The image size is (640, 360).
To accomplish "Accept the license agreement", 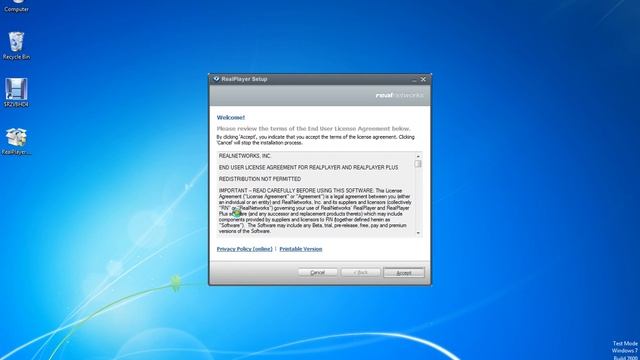I will coord(404,272).
